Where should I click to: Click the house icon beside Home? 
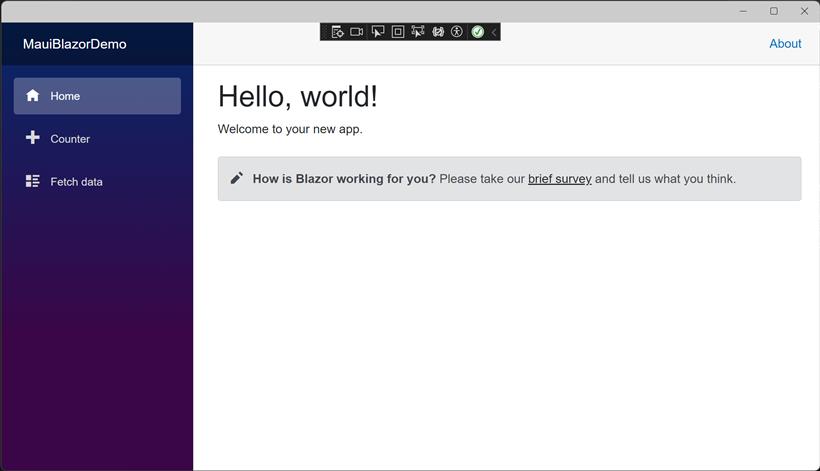(32, 95)
